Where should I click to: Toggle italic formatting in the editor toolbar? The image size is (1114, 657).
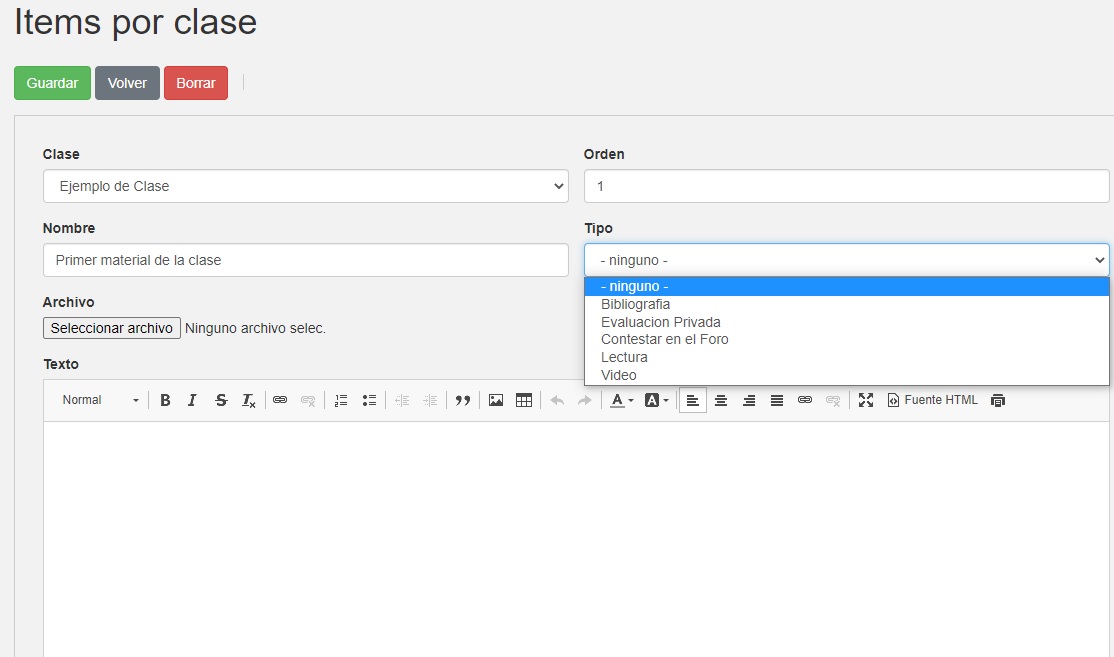[x=193, y=400]
